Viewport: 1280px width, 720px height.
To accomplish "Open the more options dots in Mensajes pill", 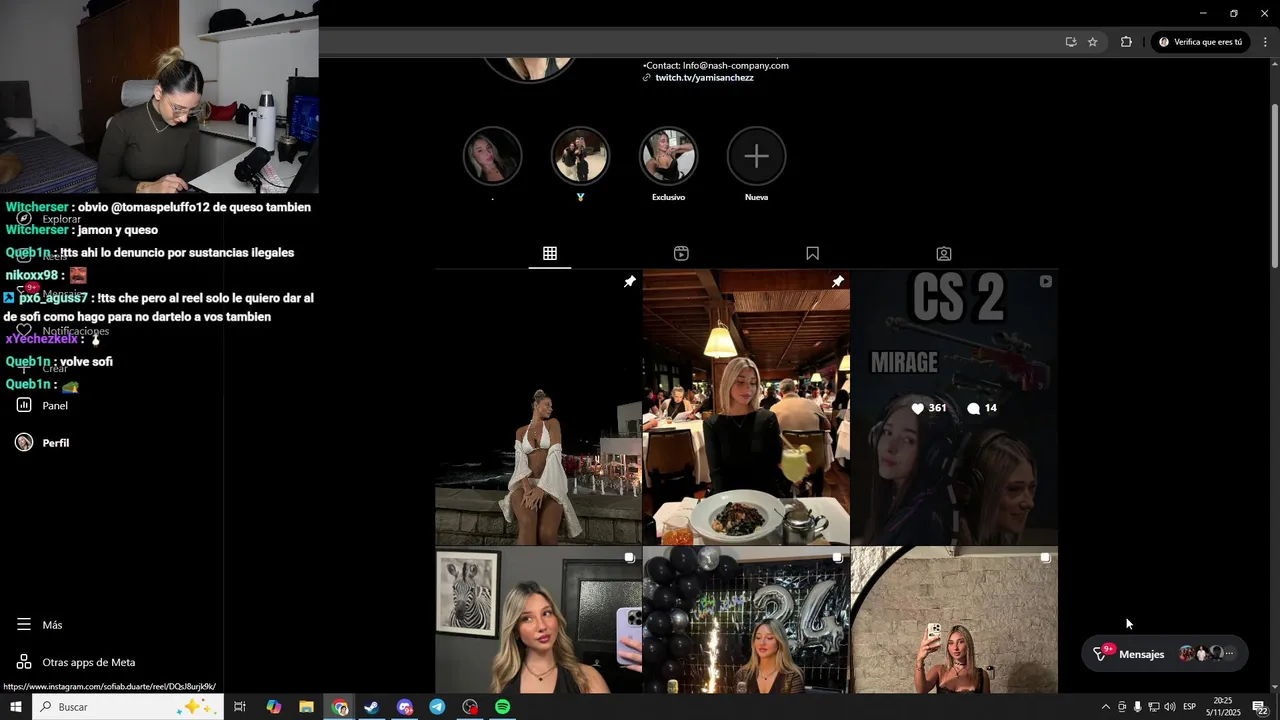I will [1231, 654].
